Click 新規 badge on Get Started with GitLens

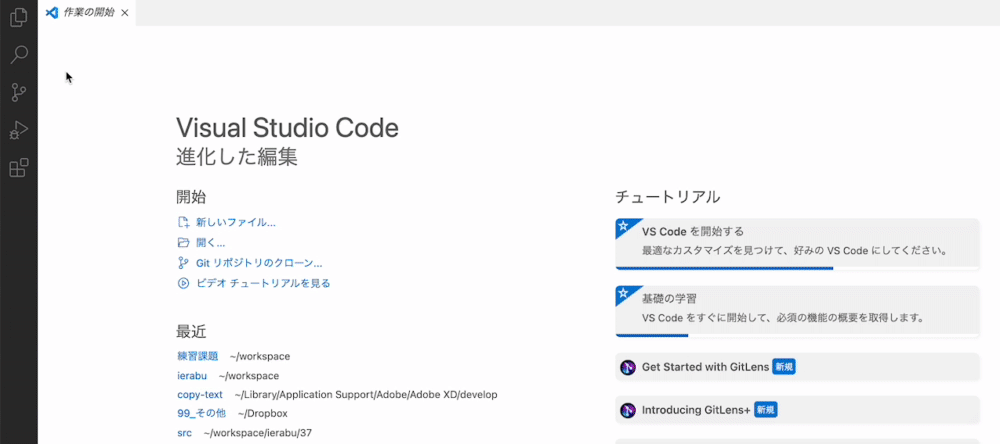[x=784, y=367]
